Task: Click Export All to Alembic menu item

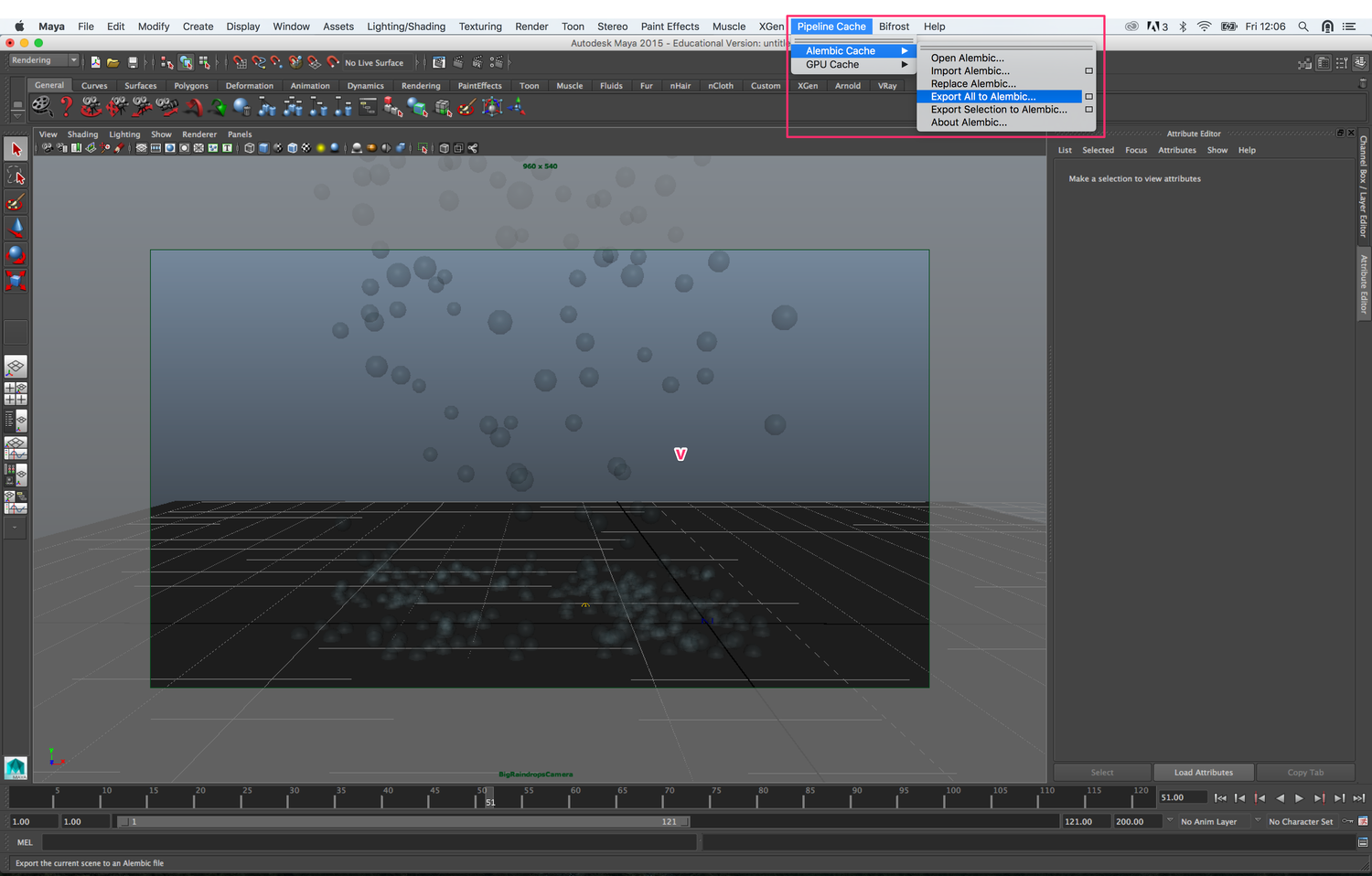Action: 983,96
